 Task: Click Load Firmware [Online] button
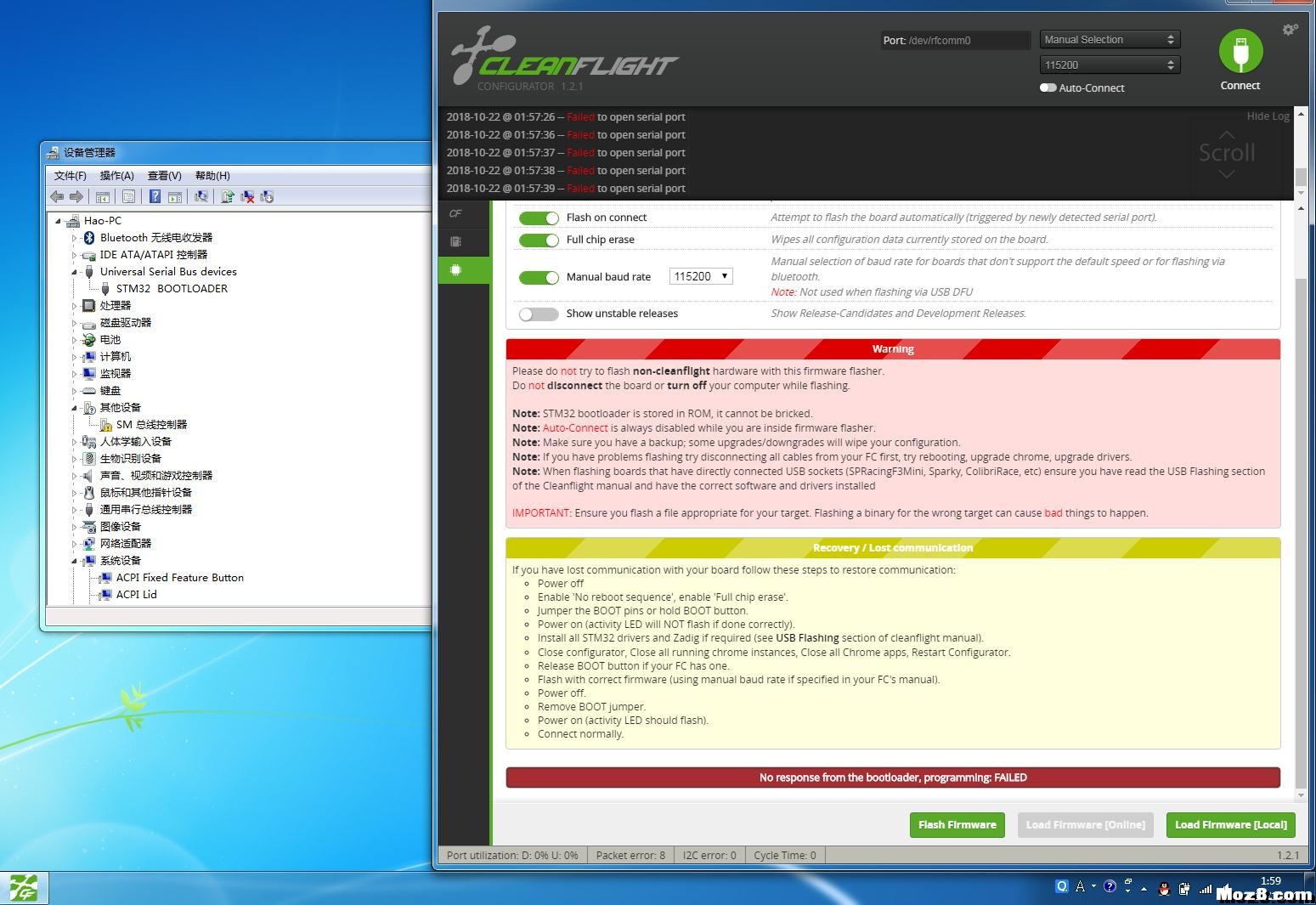click(1086, 824)
